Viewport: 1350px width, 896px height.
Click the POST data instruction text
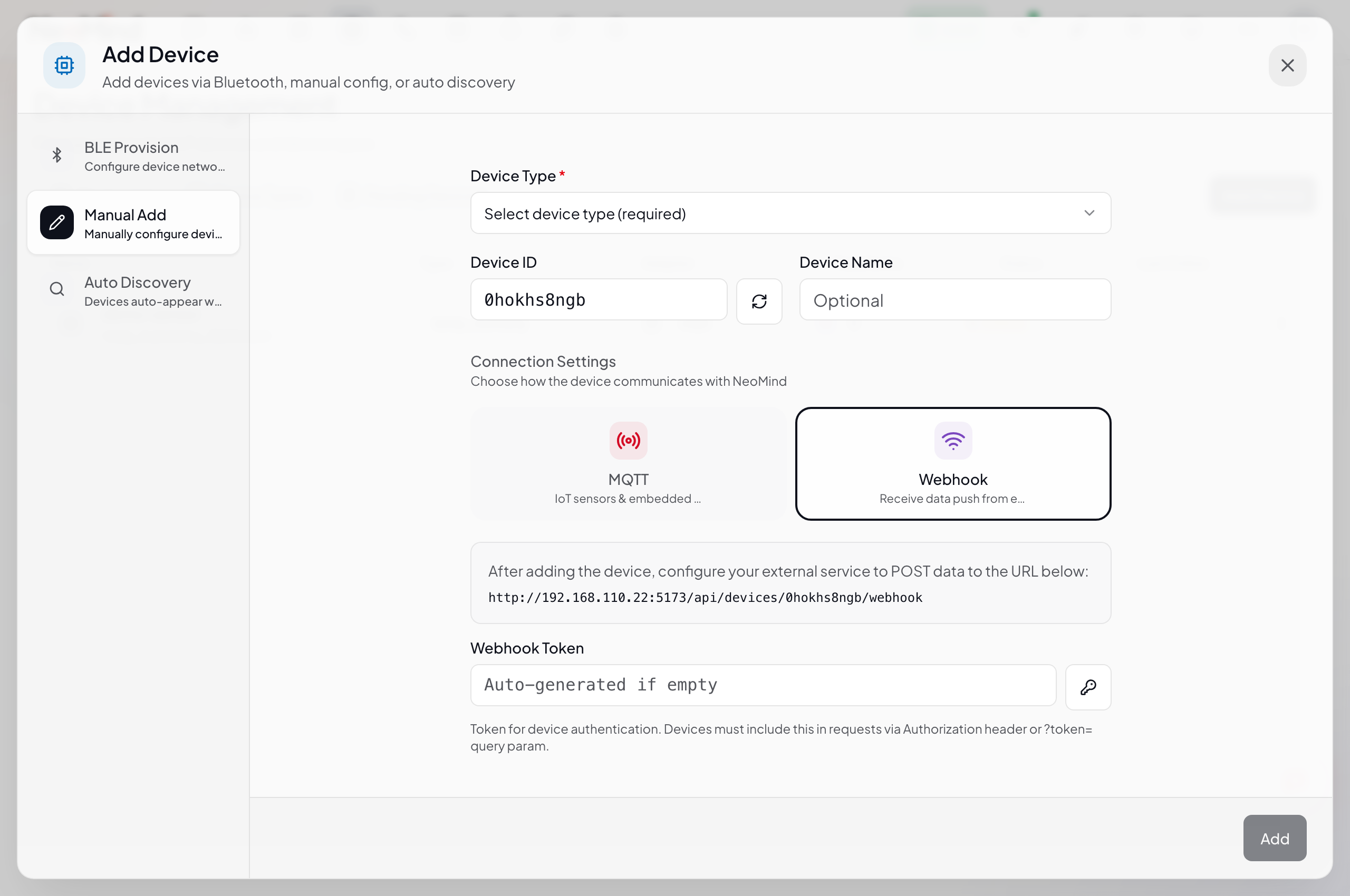point(788,571)
